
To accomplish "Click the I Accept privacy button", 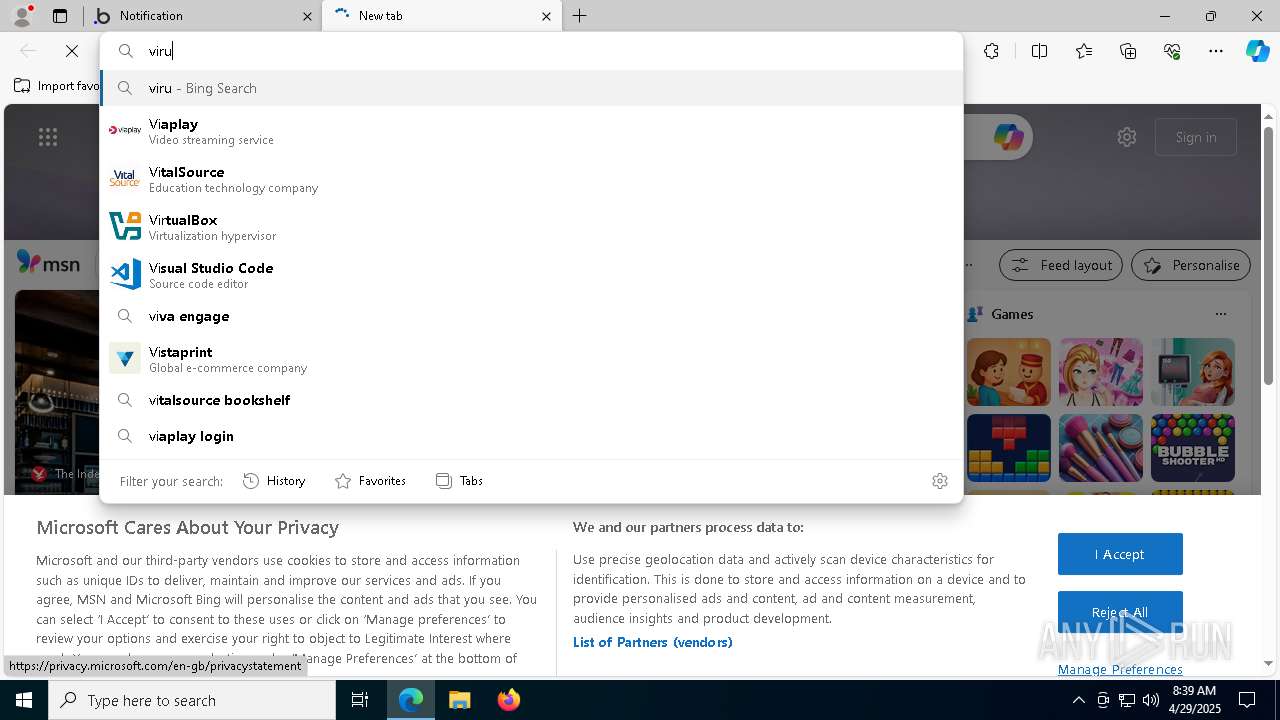I will point(1120,554).
